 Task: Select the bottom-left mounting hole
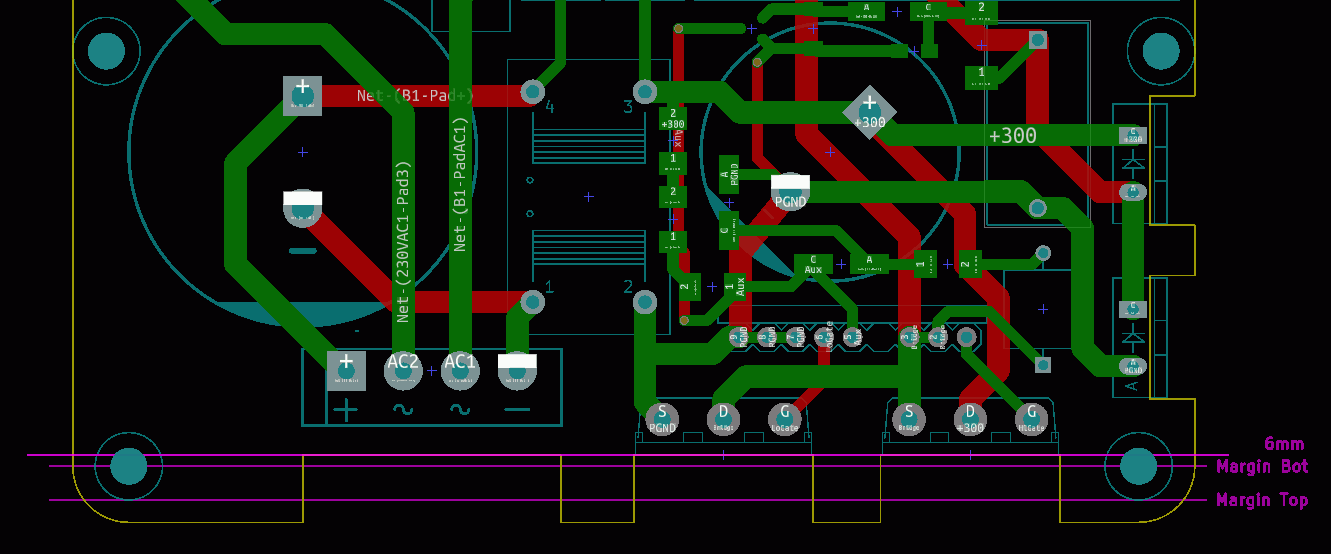tap(128, 466)
